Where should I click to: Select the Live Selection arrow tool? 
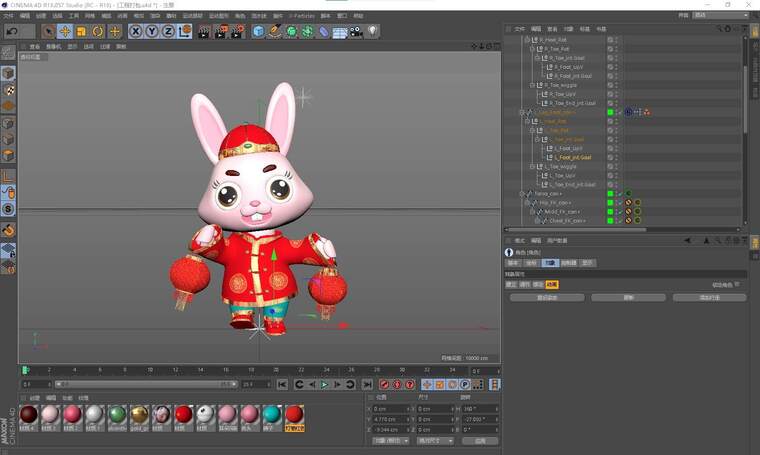tap(48, 31)
